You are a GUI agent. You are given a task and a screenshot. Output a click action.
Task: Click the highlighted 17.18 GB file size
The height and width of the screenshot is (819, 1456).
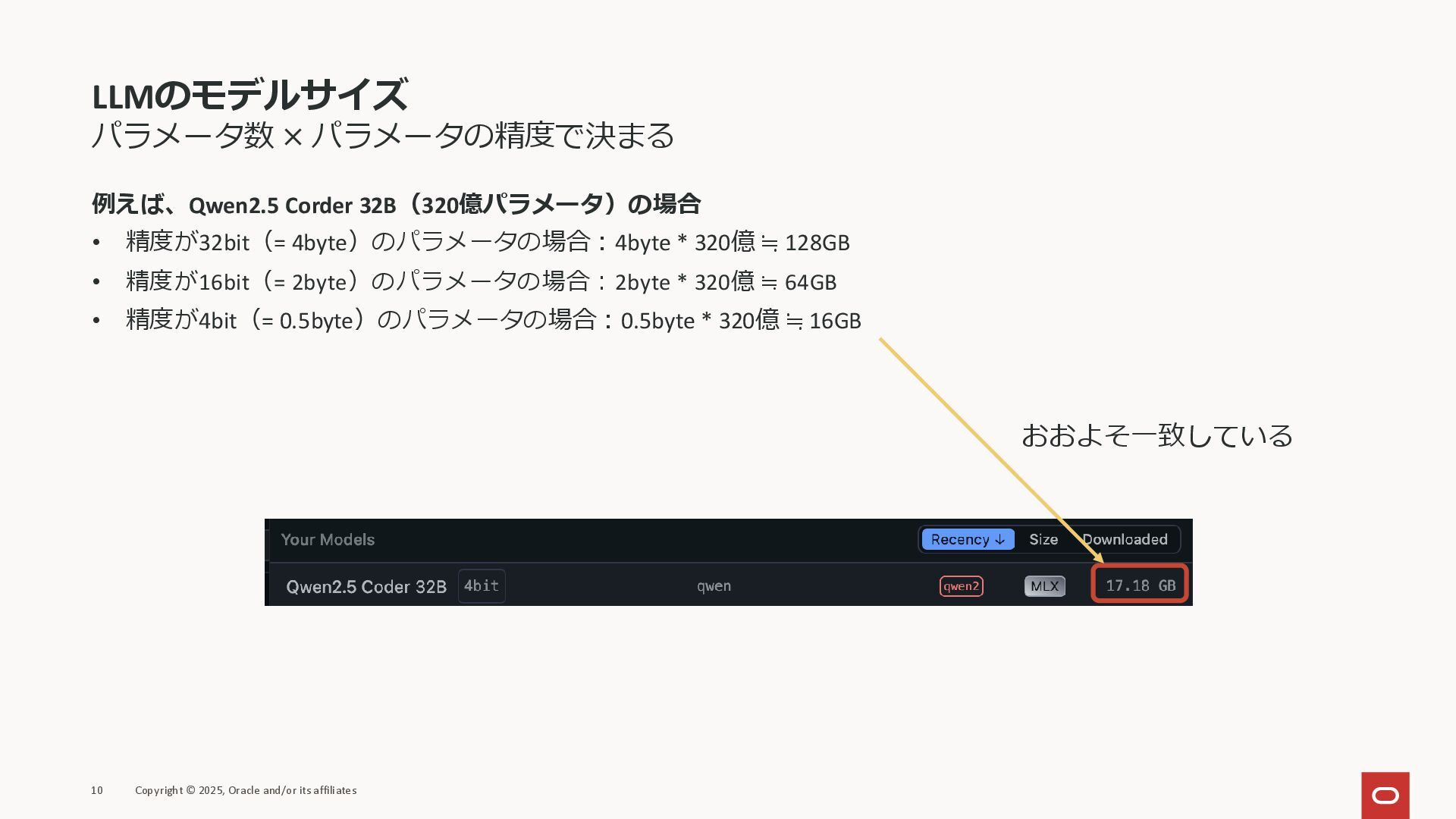click(1140, 585)
